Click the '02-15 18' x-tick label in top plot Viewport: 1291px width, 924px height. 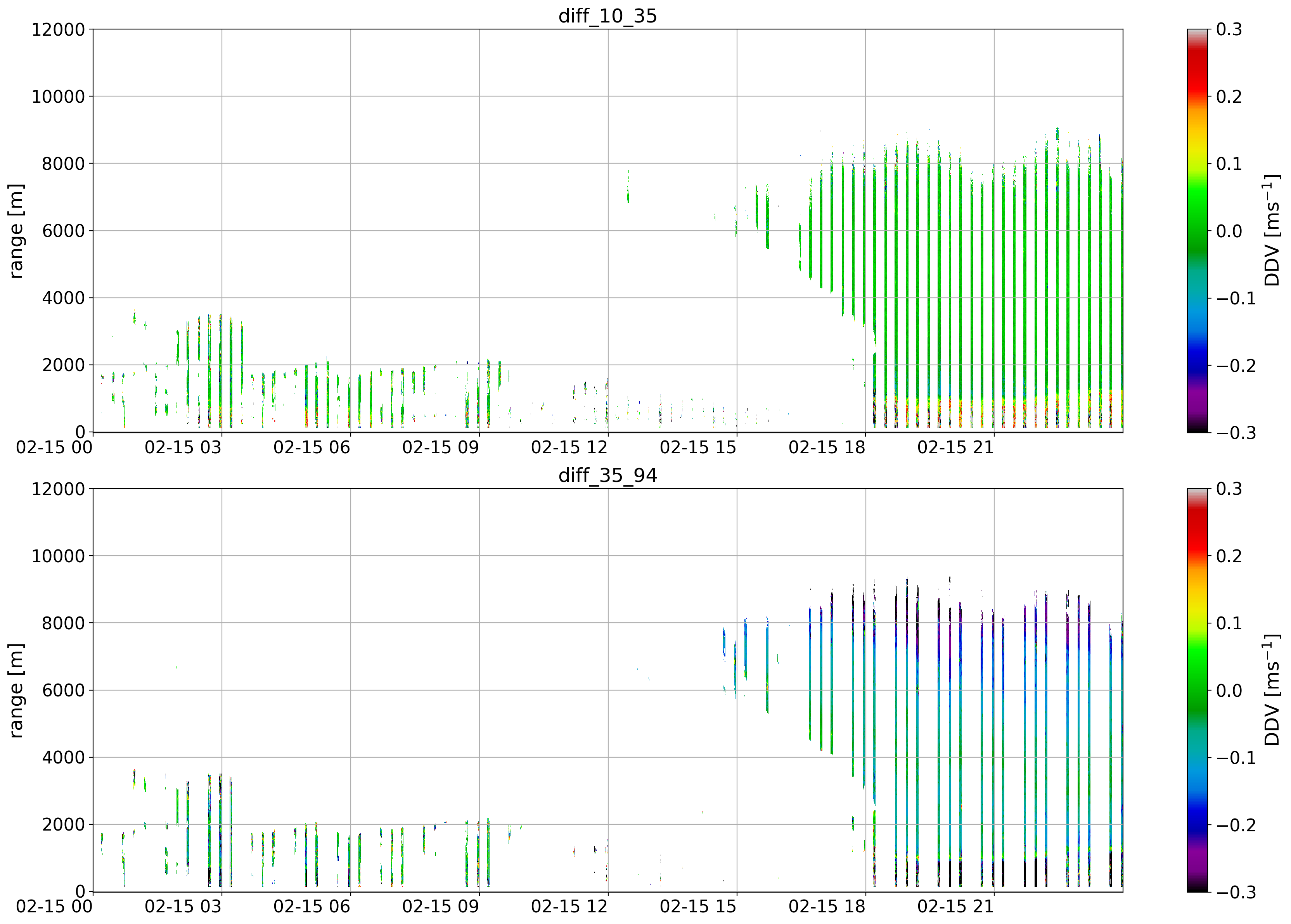click(x=827, y=447)
